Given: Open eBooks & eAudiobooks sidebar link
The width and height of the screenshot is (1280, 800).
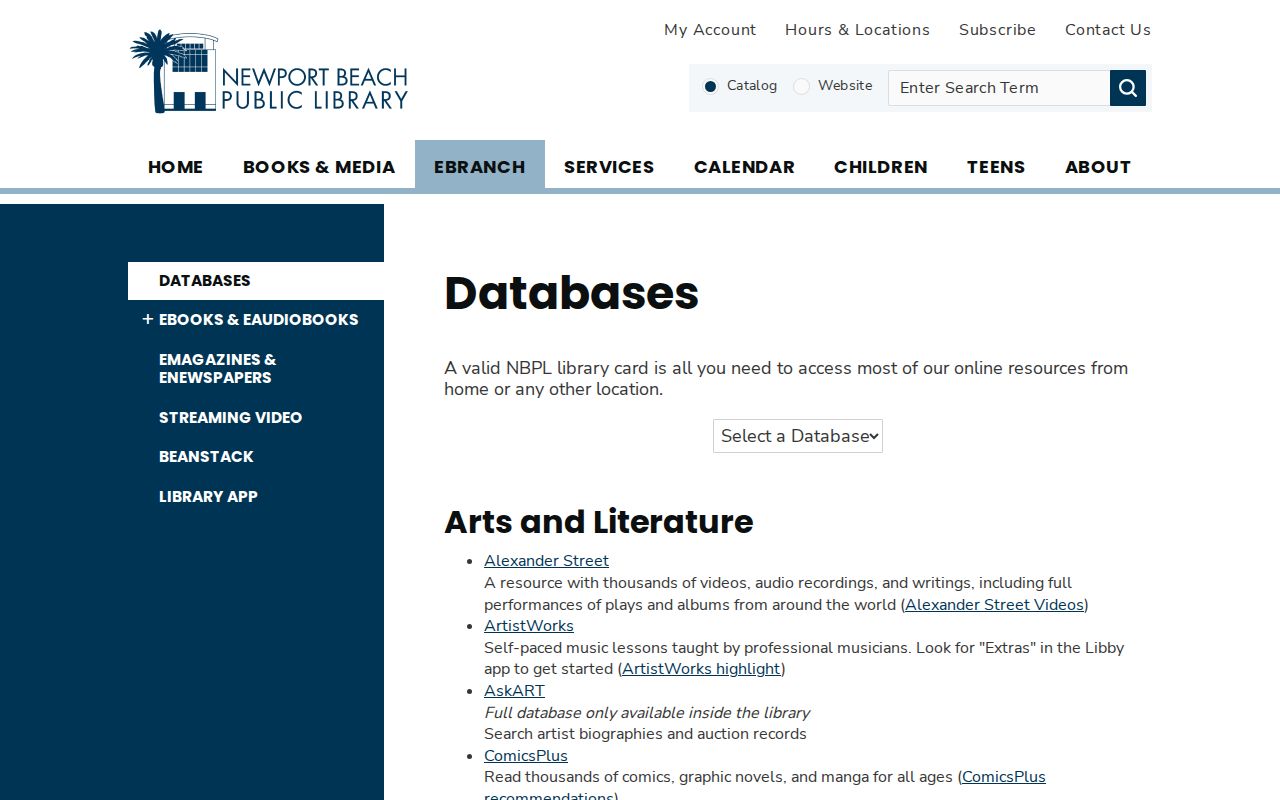Looking at the screenshot, I should point(258,320).
